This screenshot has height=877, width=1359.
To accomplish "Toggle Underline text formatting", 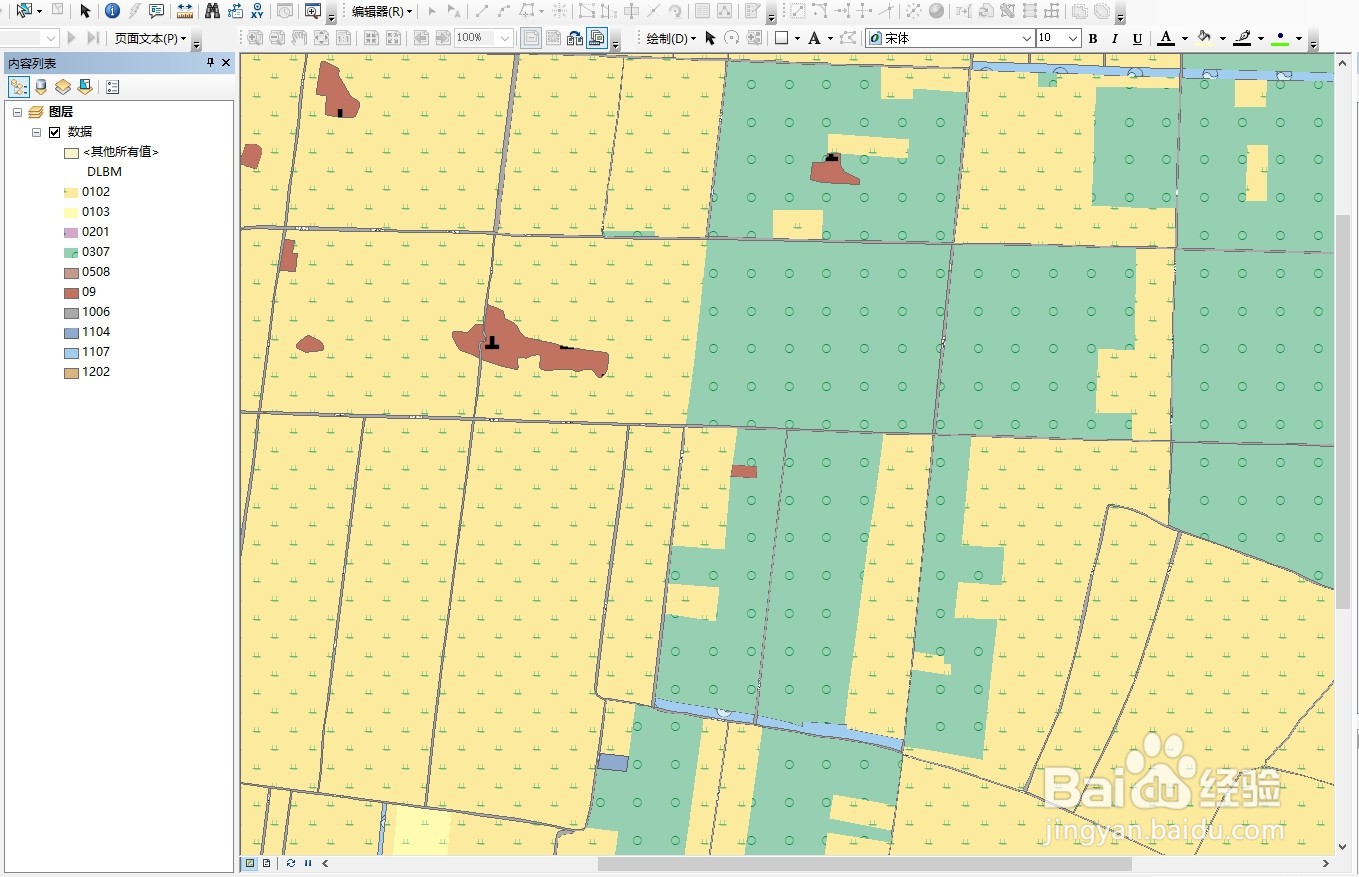I will 1137,38.
